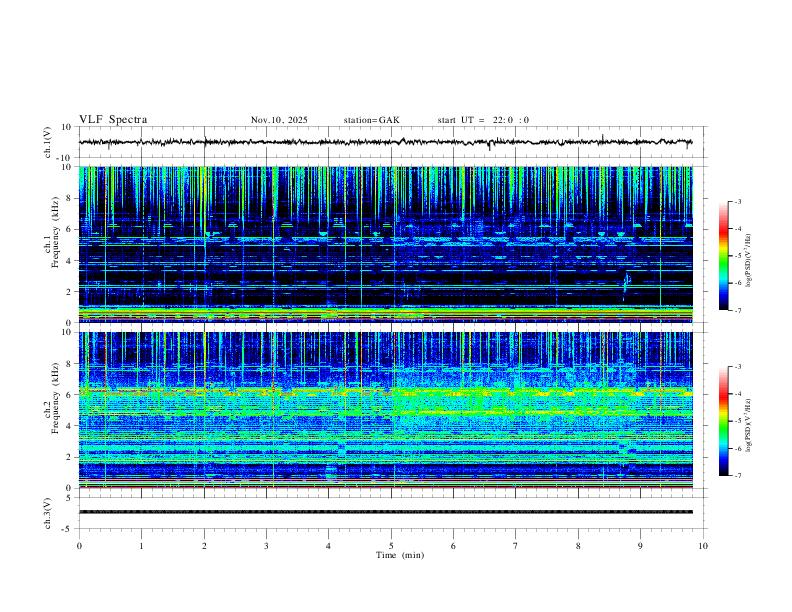The height and width of the screenshot is (612, 792).
Task: Click the ch.3(V) black trace line
Action: tap(386, 512)
